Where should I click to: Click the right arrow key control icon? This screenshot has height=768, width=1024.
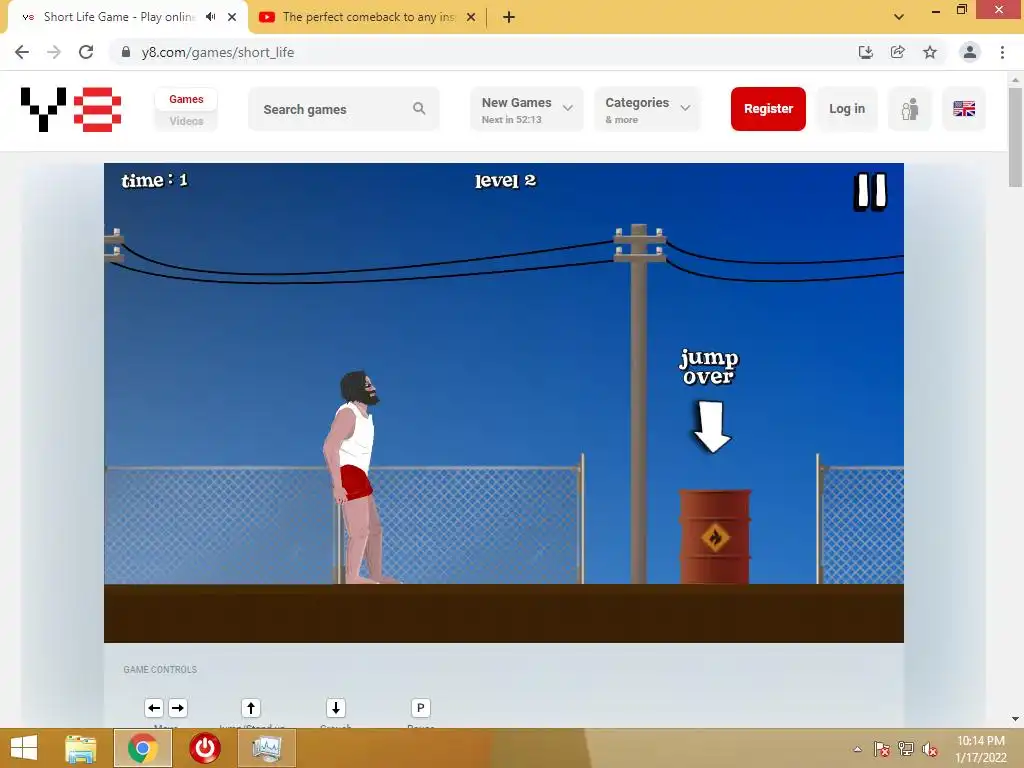(x=178, y=708)
